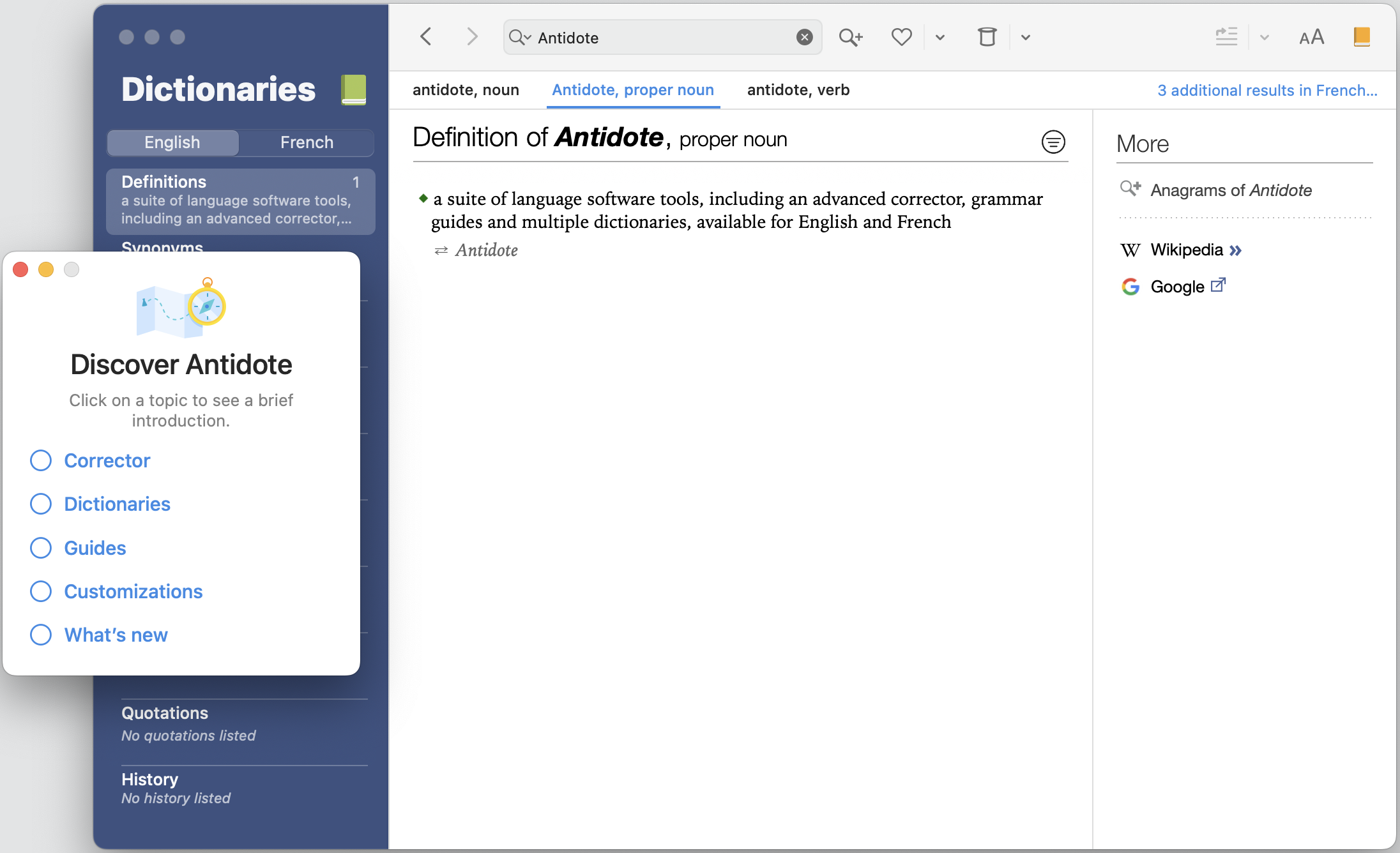Click the Discover Antidote compass illustration
Viewport: 1400px width, 853px height.
coord(181,308)
